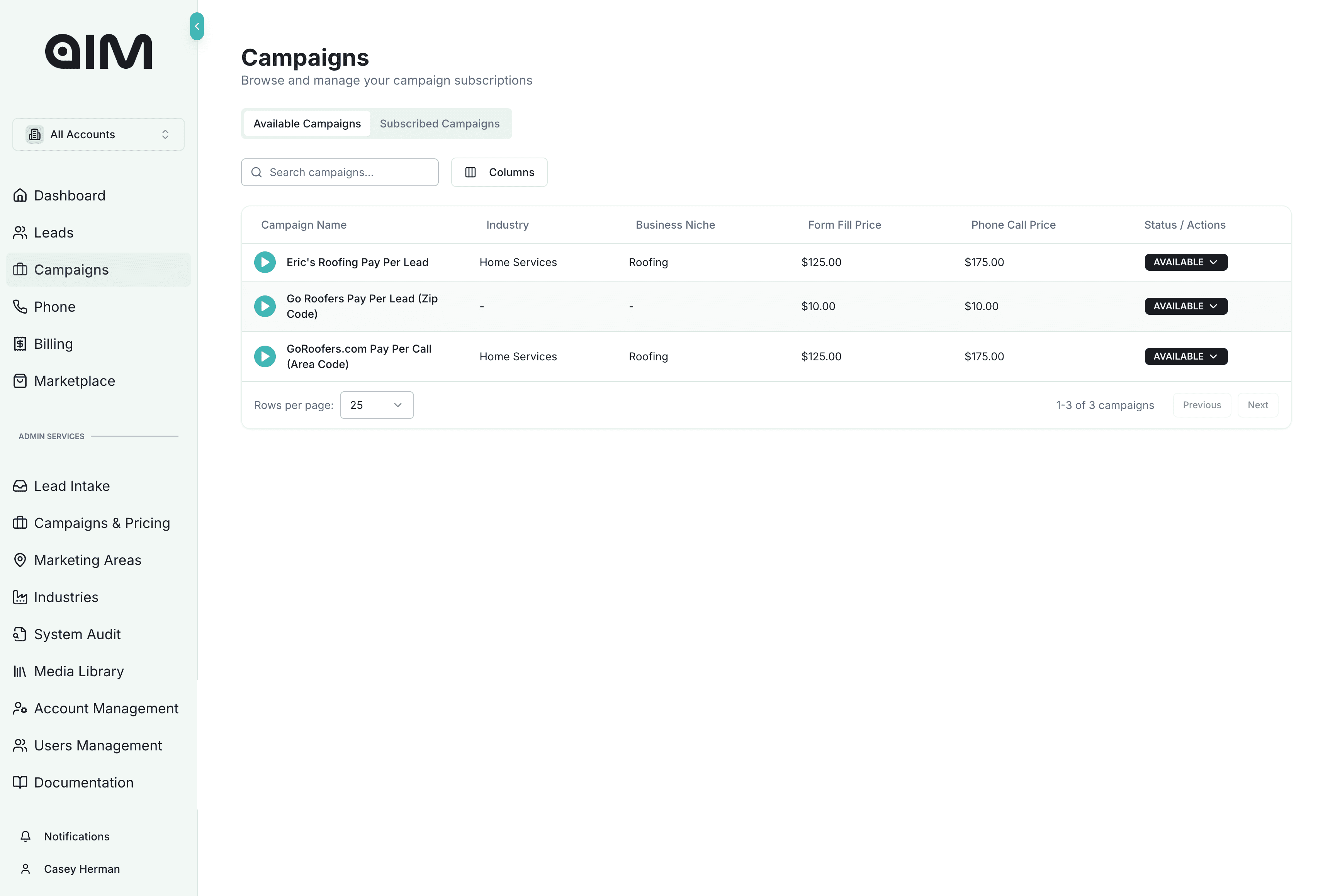
Task: Click the Notifications bell icon
Action: pyautogui.click(x=26, y=837)
